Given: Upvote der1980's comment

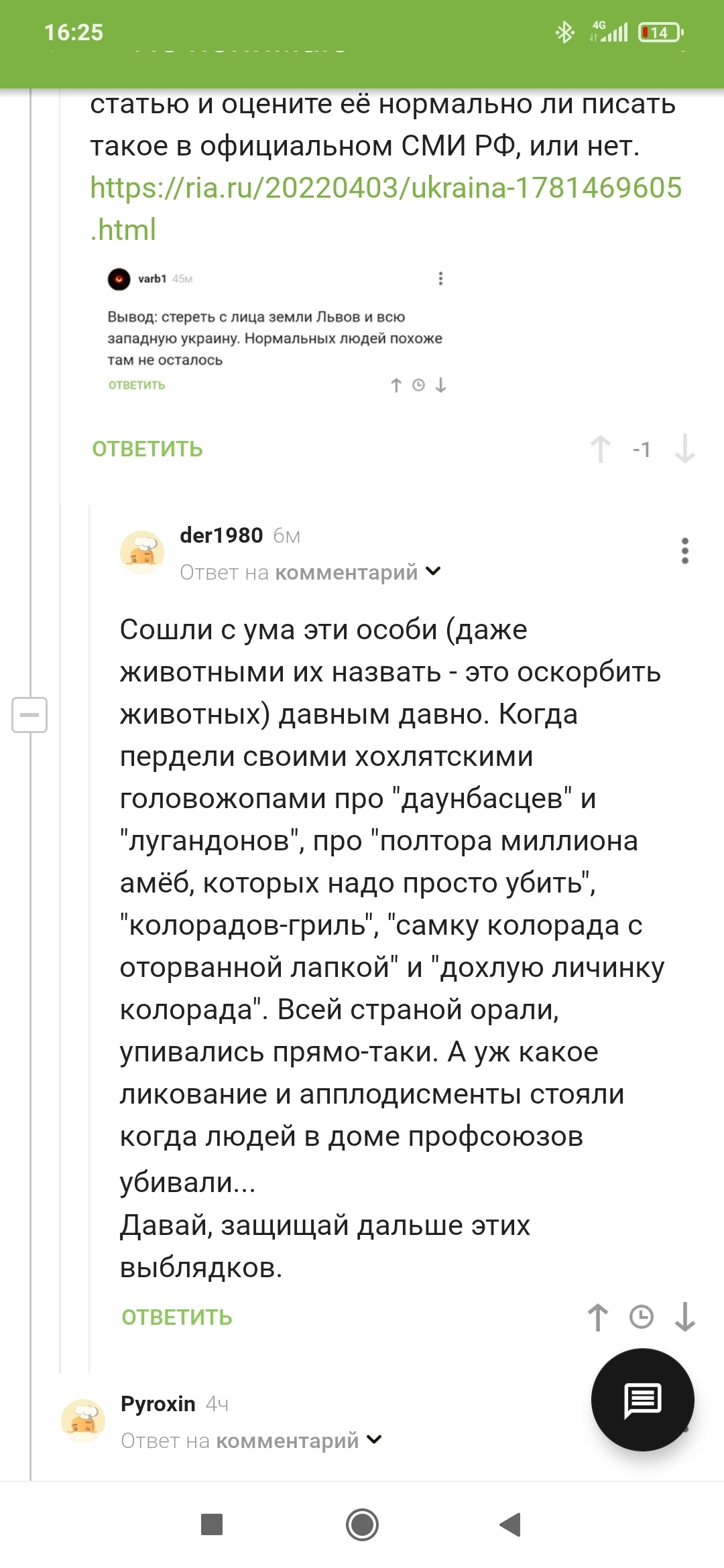Looking at the screenshot, I should [598, 1317].
